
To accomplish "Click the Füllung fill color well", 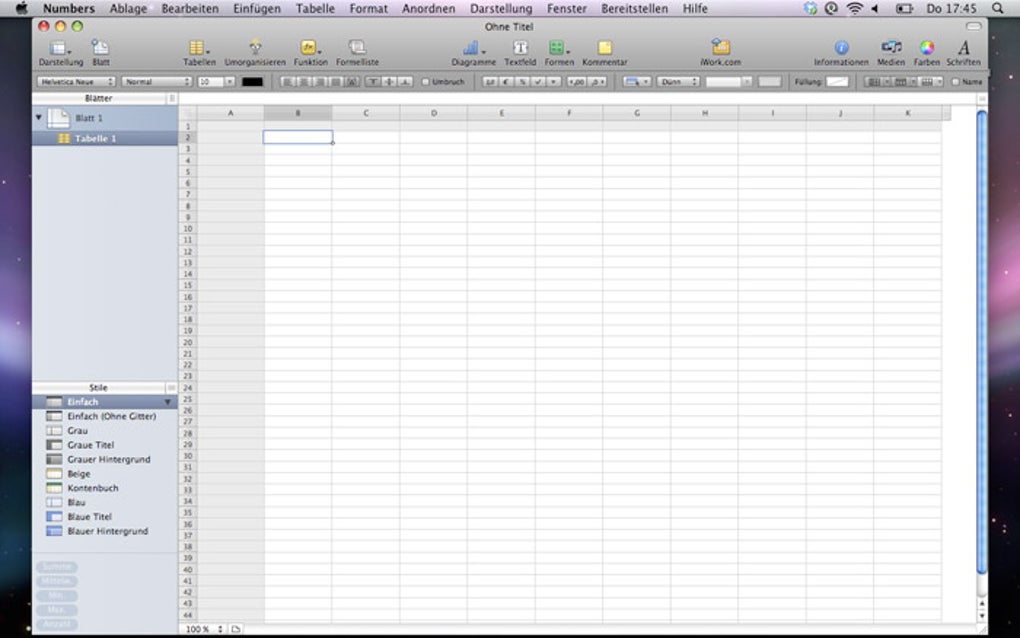I will (x=837, y=82).
